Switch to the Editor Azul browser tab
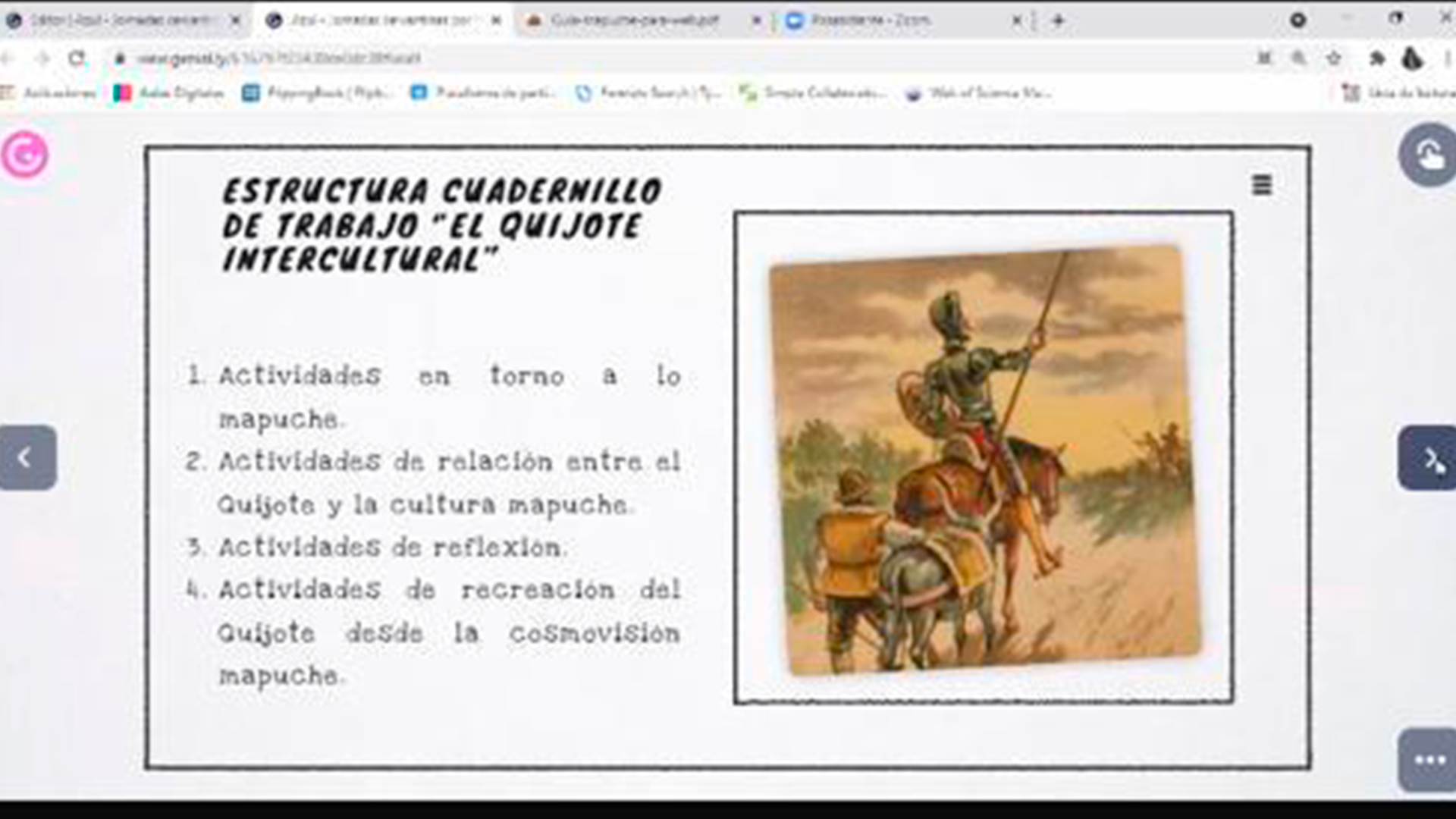 pos(121,20)
